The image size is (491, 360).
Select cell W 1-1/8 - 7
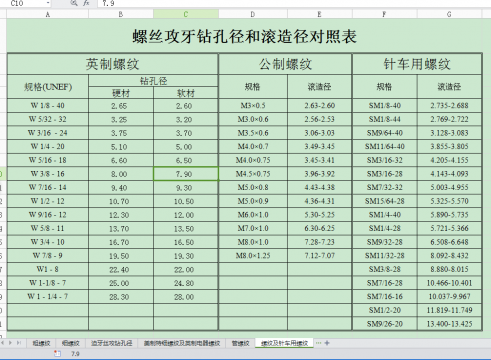click(48, 283)
